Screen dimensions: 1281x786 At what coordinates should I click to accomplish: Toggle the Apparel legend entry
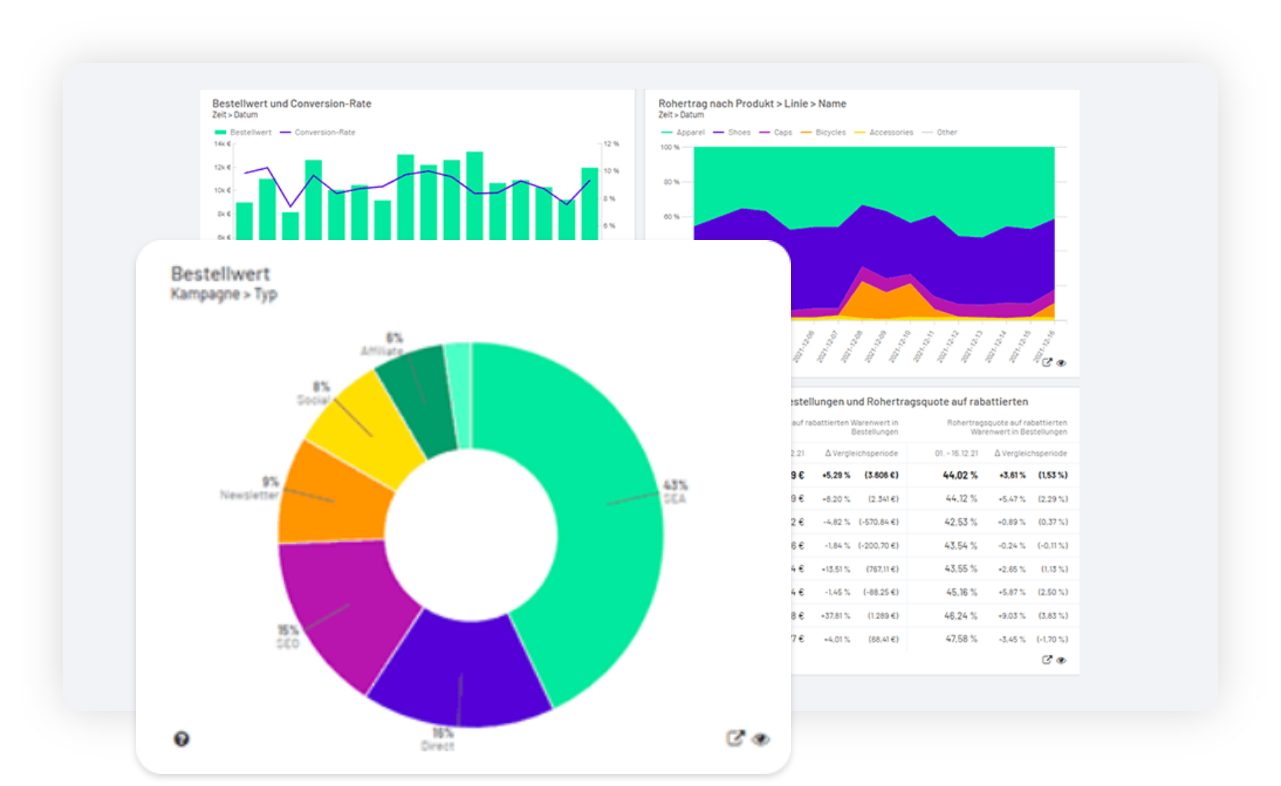coord(683,132)
